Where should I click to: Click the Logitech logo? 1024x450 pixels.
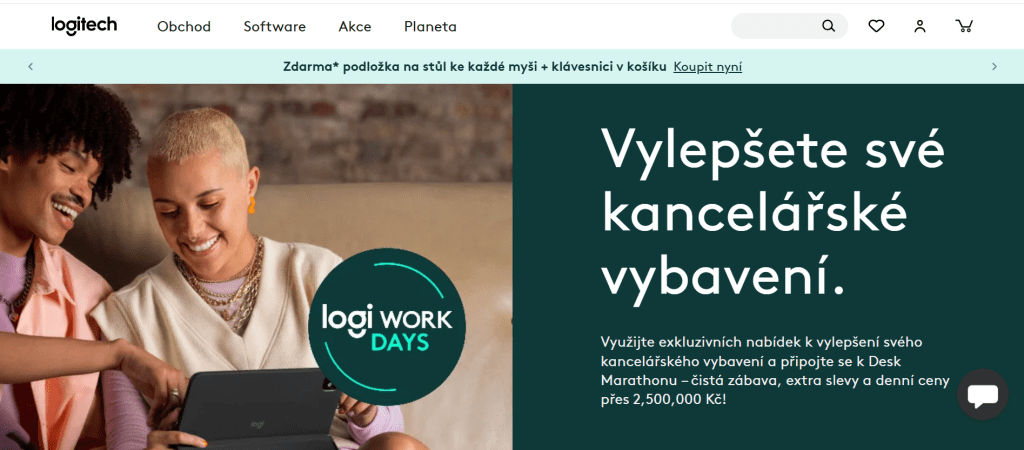pos(84,25)
